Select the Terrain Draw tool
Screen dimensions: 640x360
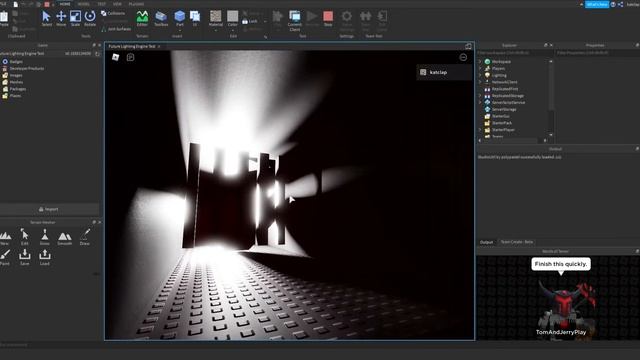point(84,237)
